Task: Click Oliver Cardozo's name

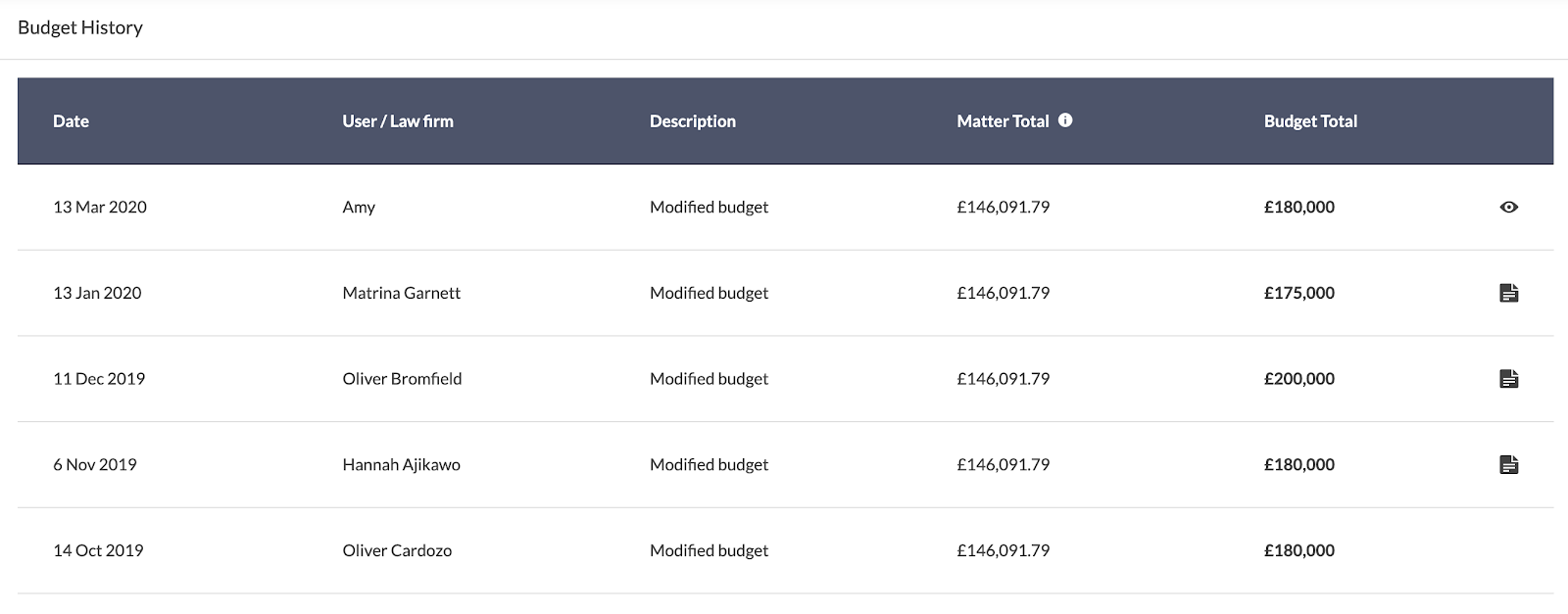Action: 397,550
